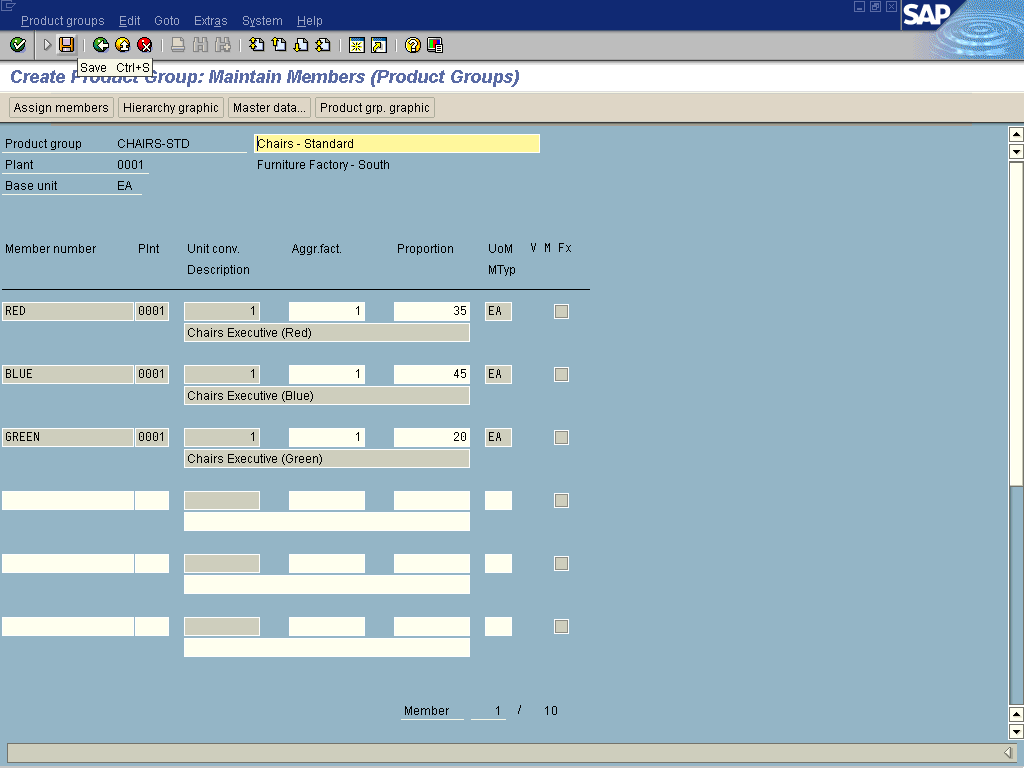Click the Master data... button

pos(269,108)
